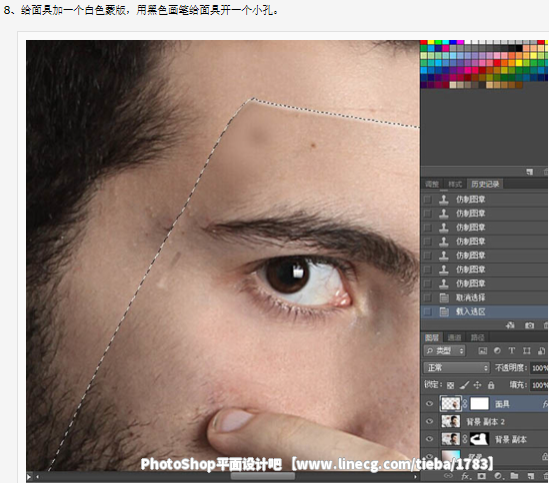
Task: Link layers icon at Layers panel bottom
Action: (x=448, y=476)
